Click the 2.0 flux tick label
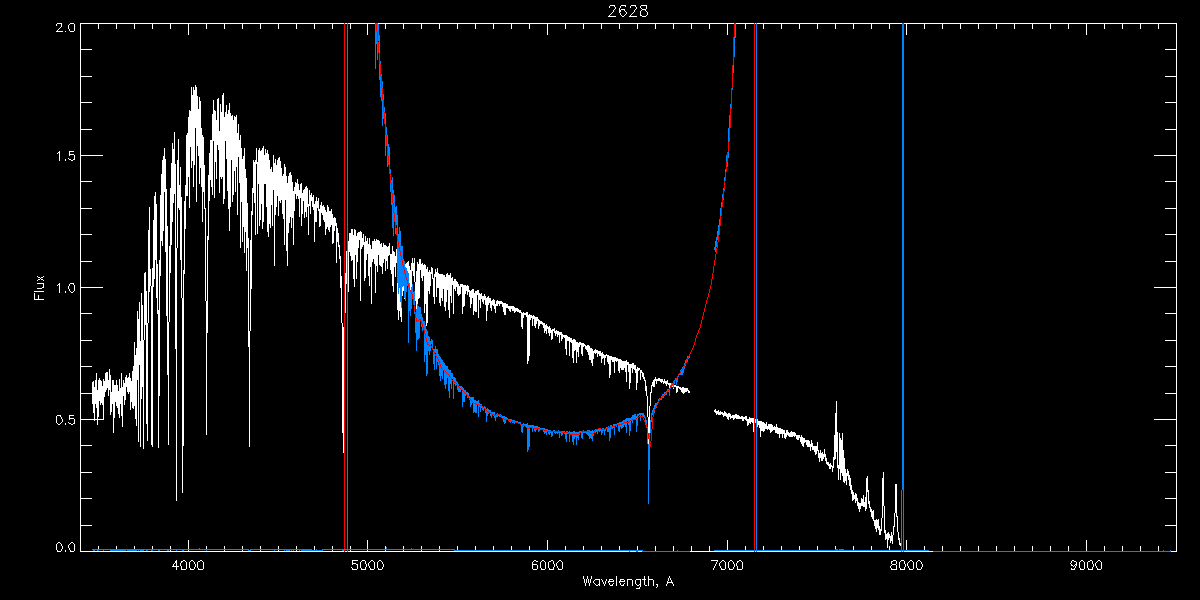The height and width of the screenshot is (600, 1200). [66, 29]
